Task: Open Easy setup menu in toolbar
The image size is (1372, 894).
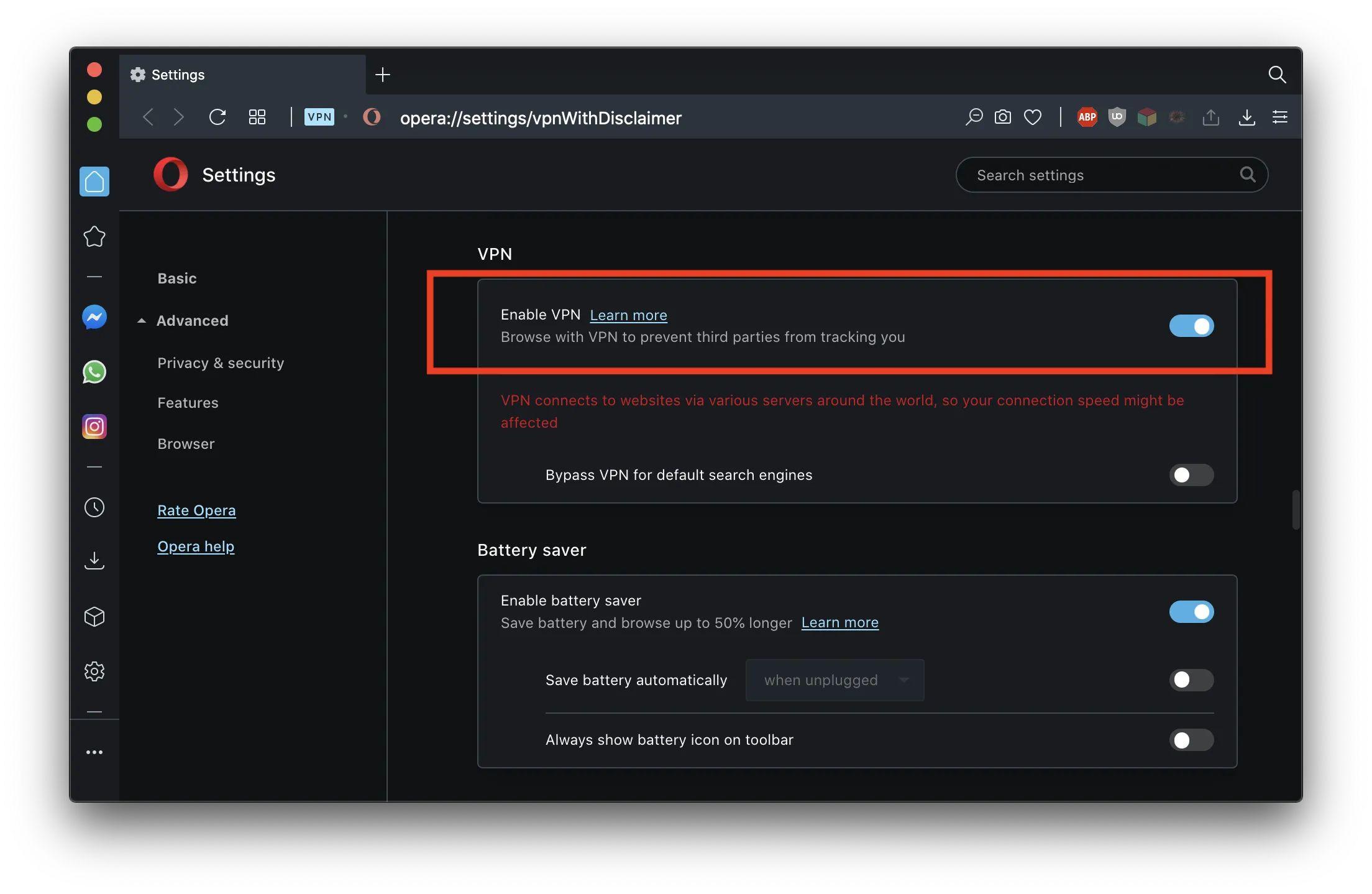Action: pos(1280,117)
